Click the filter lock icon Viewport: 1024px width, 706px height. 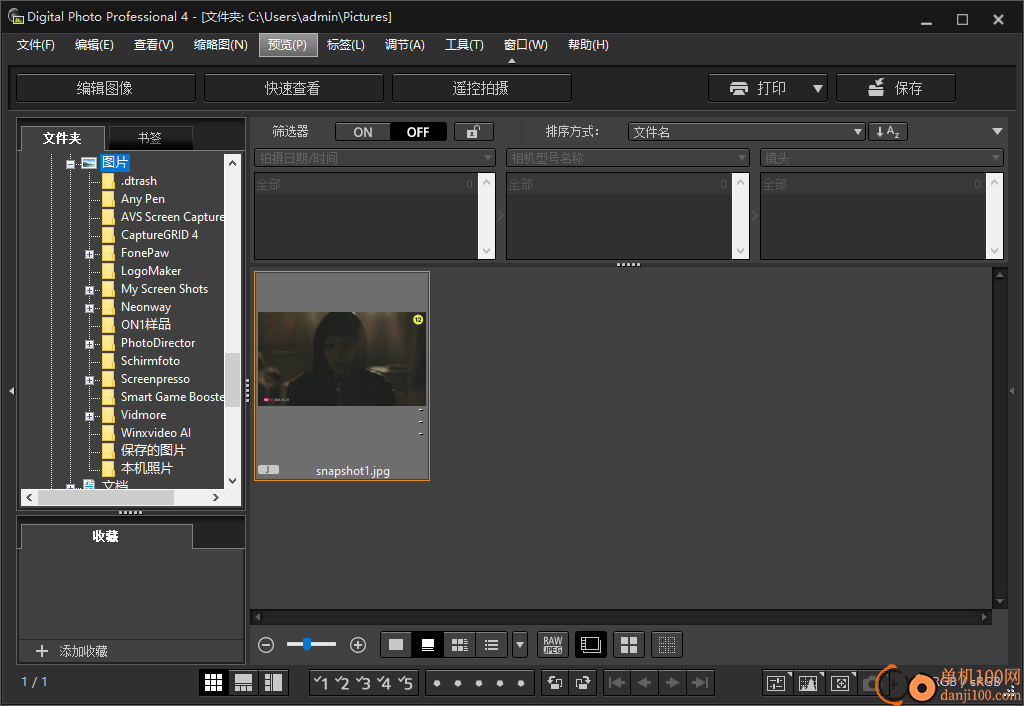(473, 132)
